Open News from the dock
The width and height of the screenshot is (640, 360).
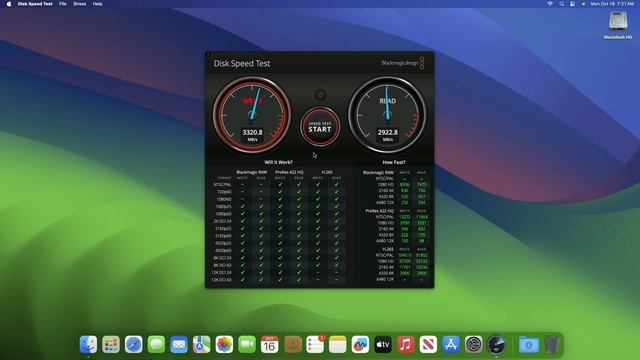[428, 344]
